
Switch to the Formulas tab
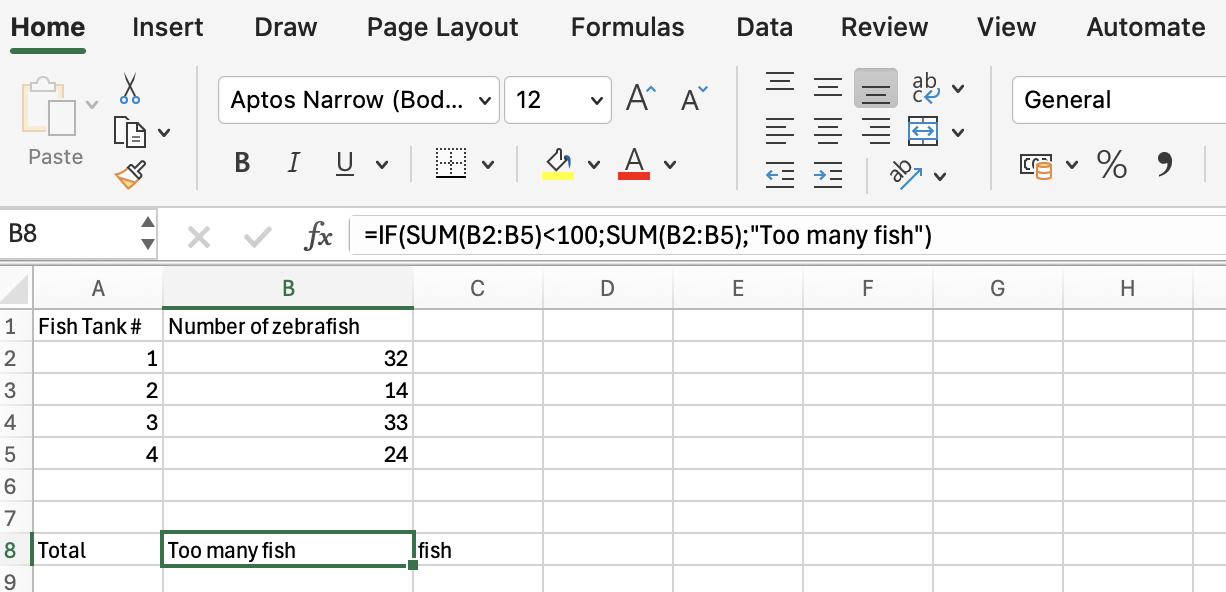coord(627,27)
